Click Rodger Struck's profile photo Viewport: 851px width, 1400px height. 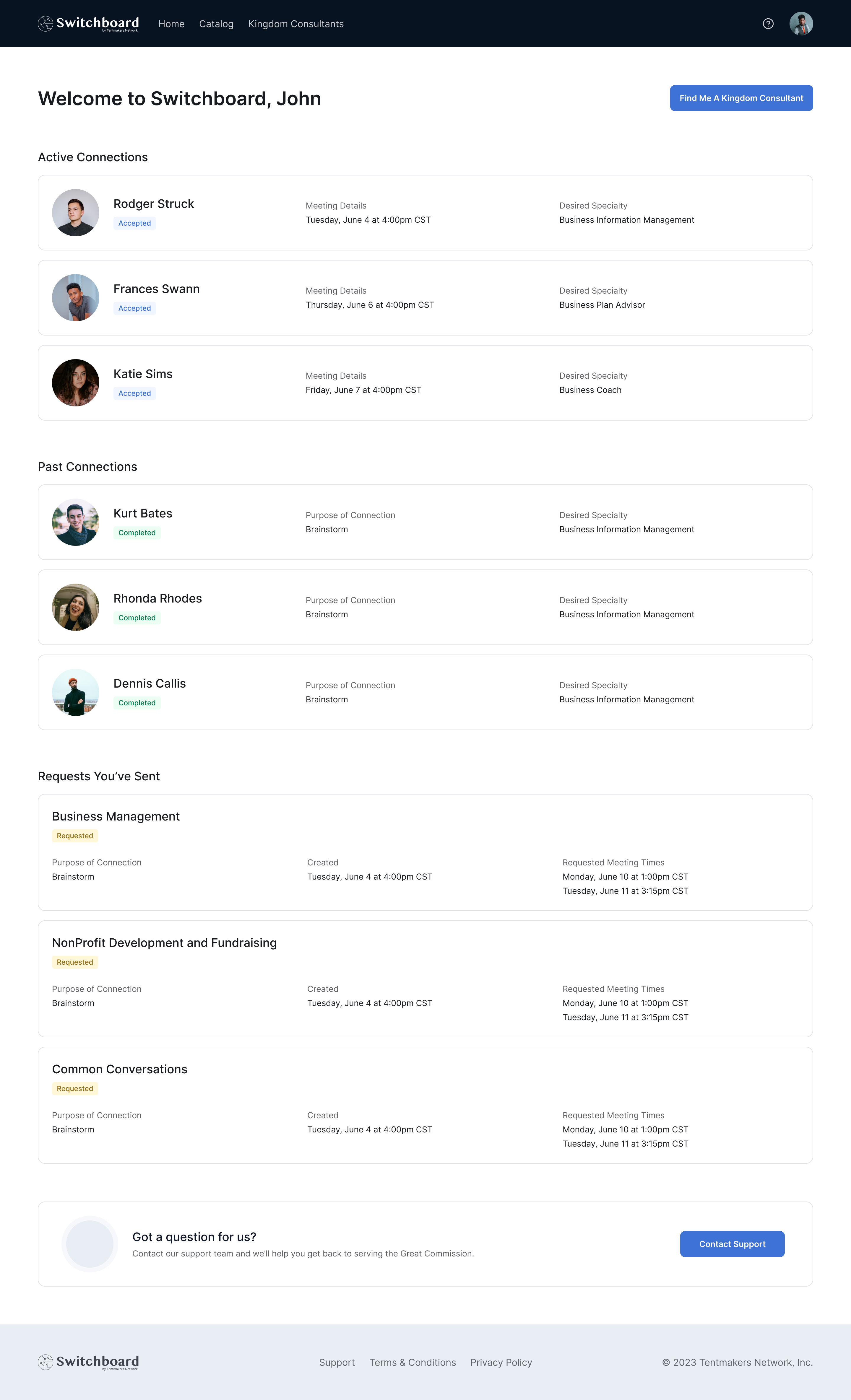point(75,212)
